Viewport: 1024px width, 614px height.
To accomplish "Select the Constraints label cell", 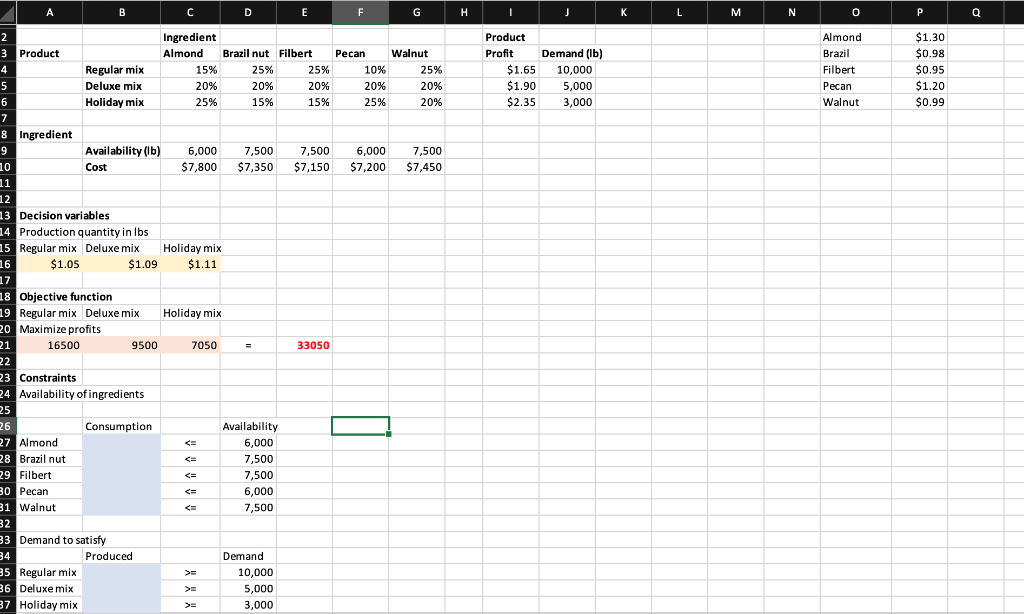I will click(50, 377).
